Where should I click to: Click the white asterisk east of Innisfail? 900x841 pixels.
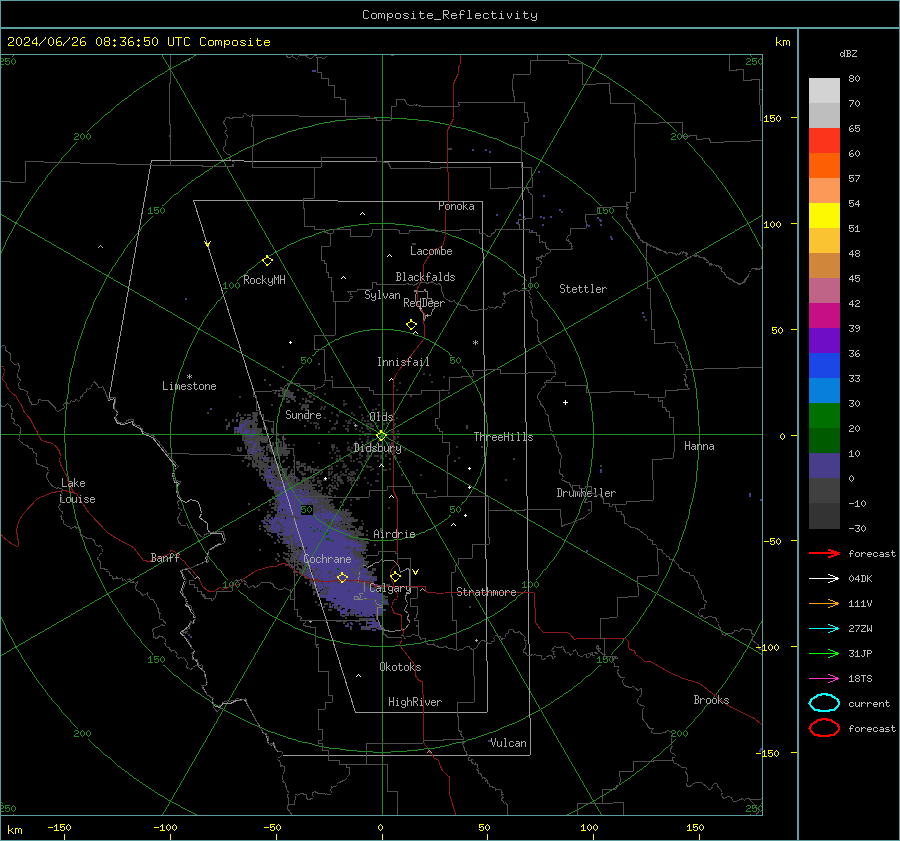click(475, 343)
